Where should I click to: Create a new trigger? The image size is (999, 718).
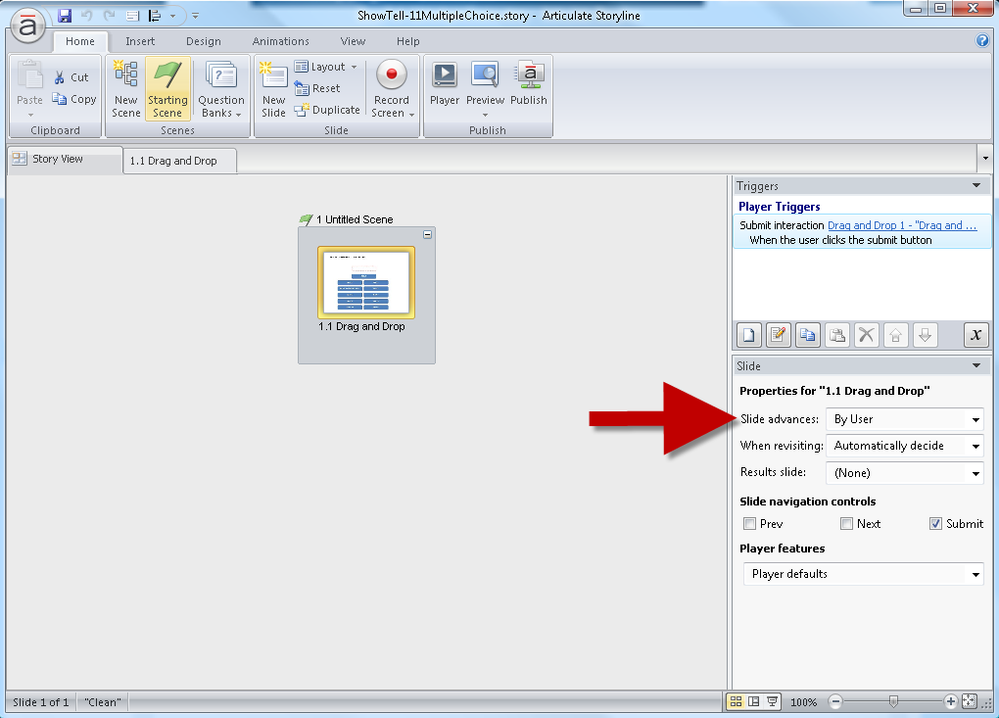tap(749, 334)
